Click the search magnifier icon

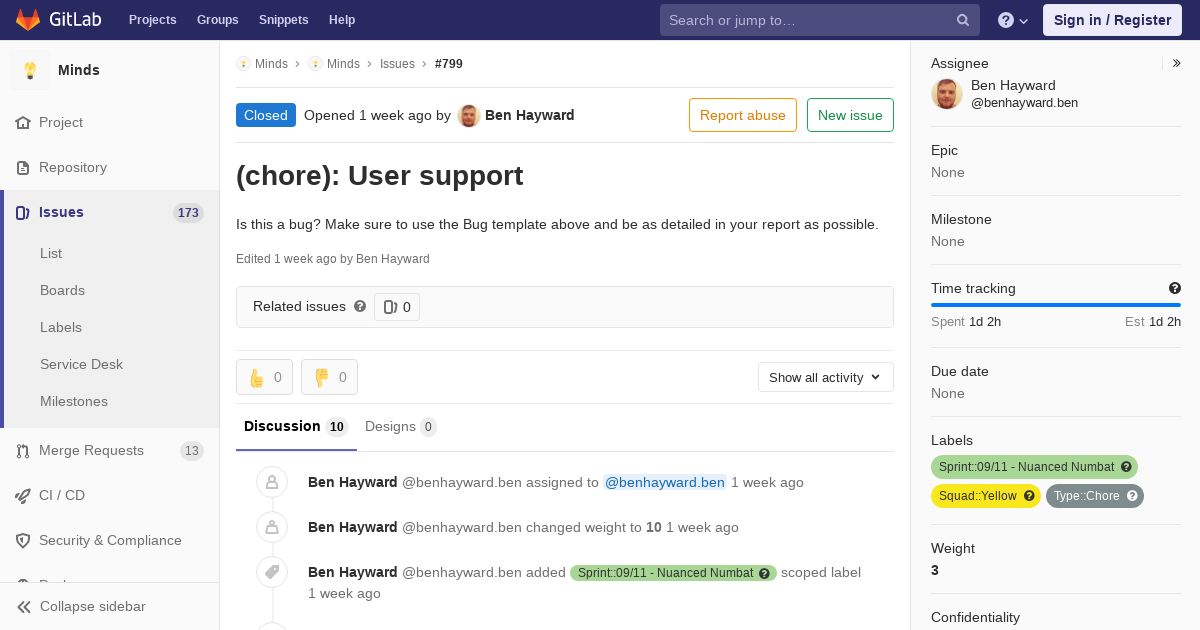coord(963,20)
